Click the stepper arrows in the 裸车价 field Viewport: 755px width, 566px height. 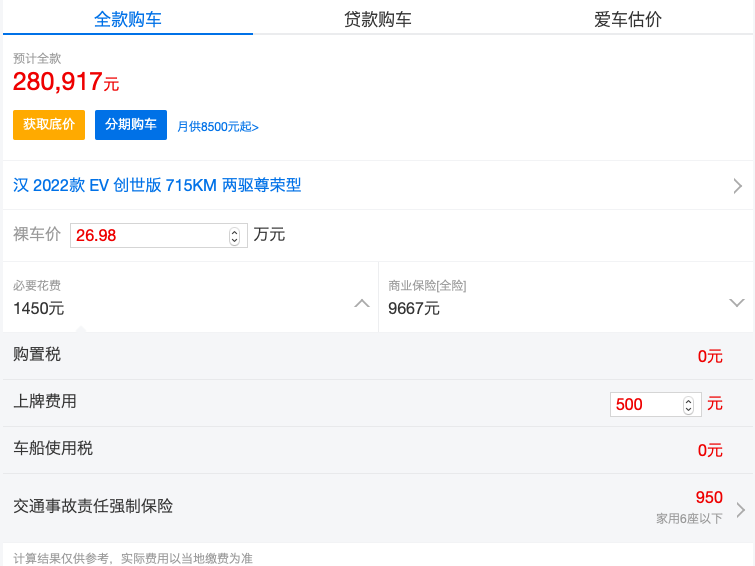point(234,236)
